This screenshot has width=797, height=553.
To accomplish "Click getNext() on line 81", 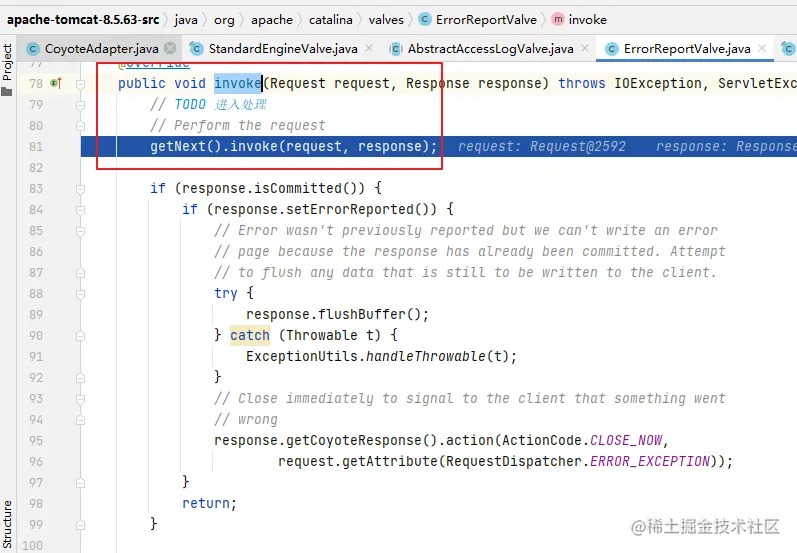I will (186, 146).
